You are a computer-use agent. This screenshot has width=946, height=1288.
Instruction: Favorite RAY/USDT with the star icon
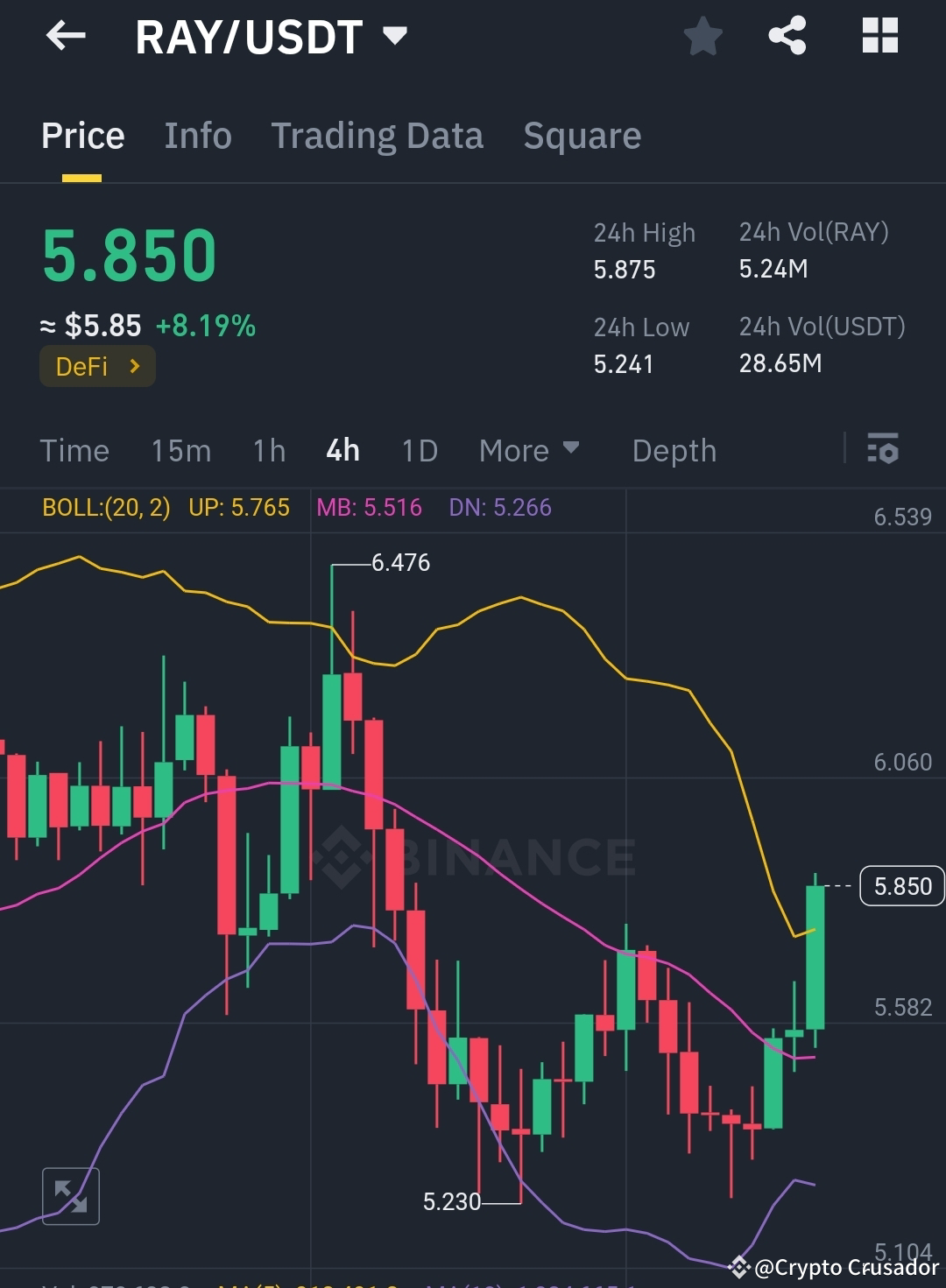click(x=702, y=36)
